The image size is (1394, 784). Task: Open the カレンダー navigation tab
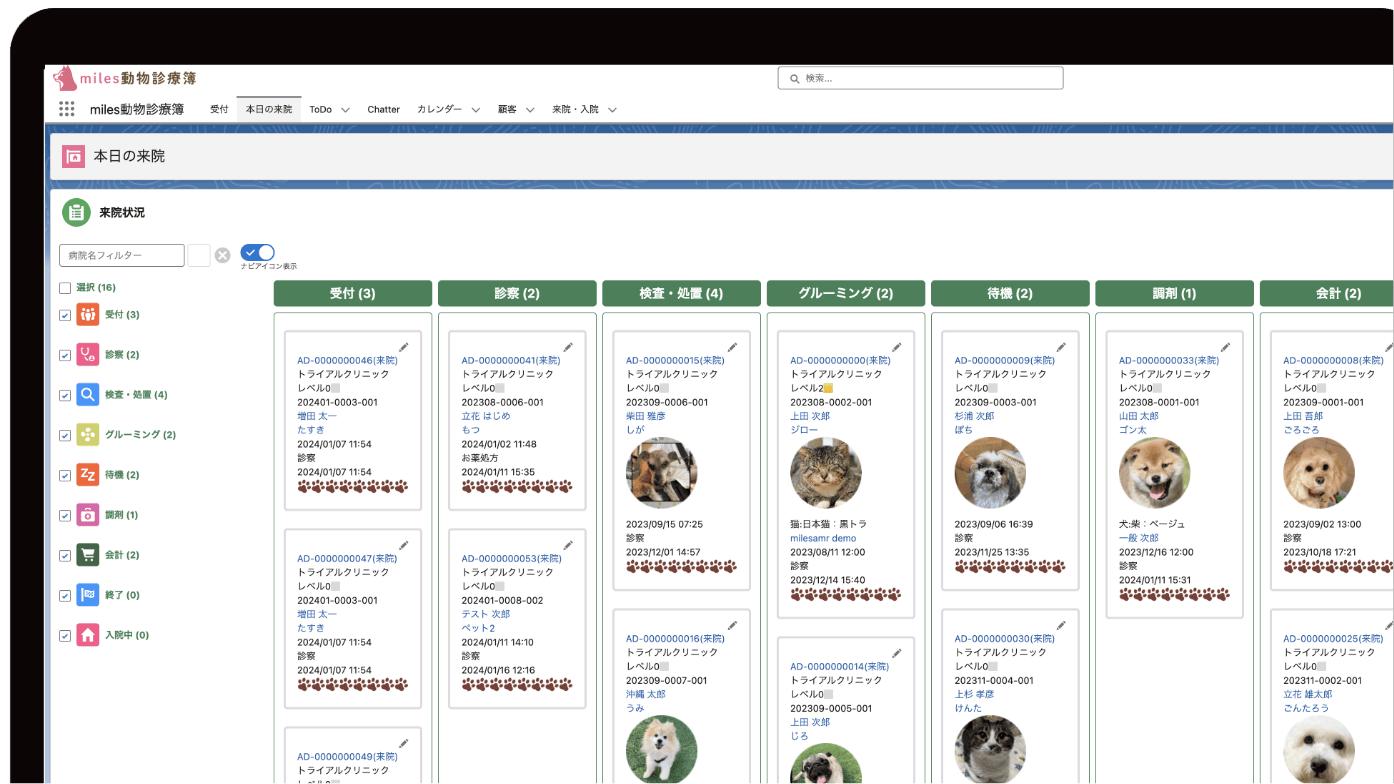click(439, 109)
